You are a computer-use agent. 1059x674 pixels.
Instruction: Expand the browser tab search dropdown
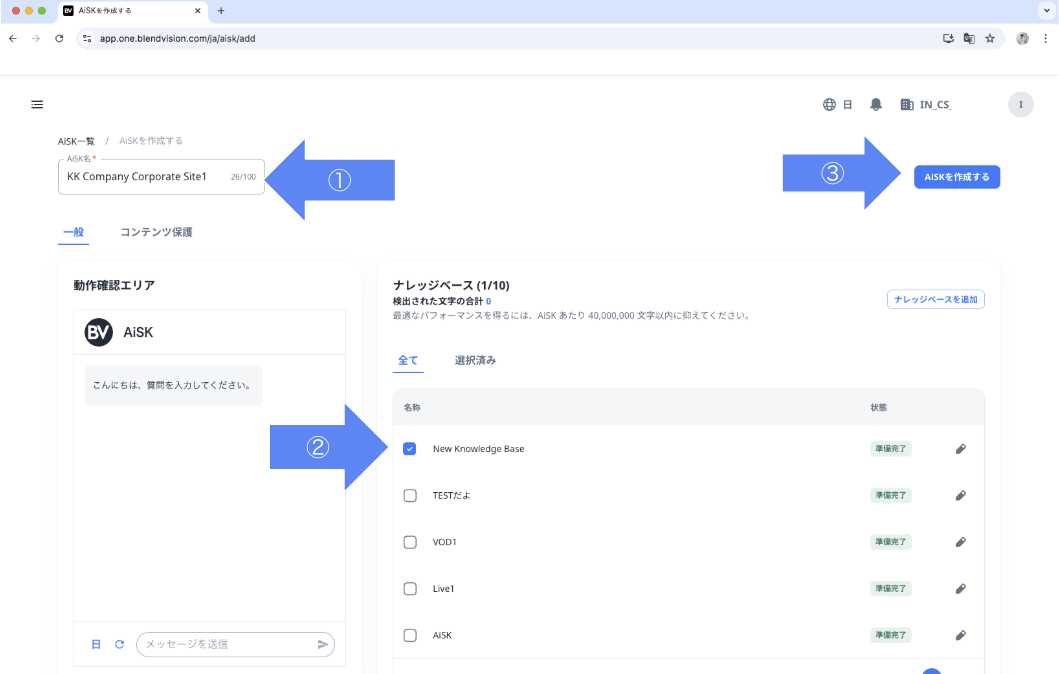(1047, 11)
